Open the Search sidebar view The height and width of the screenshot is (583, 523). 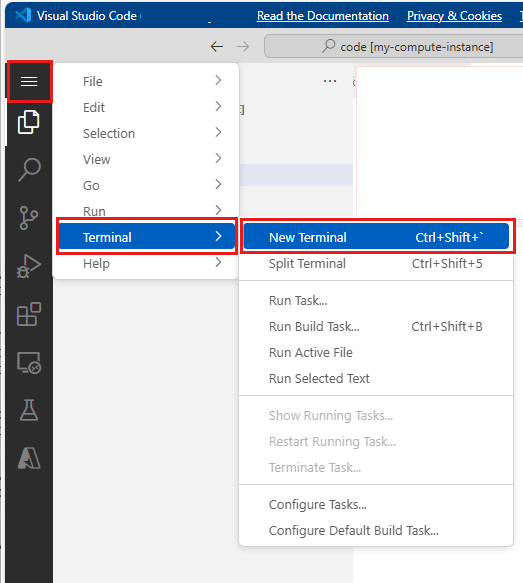(29, 170)
